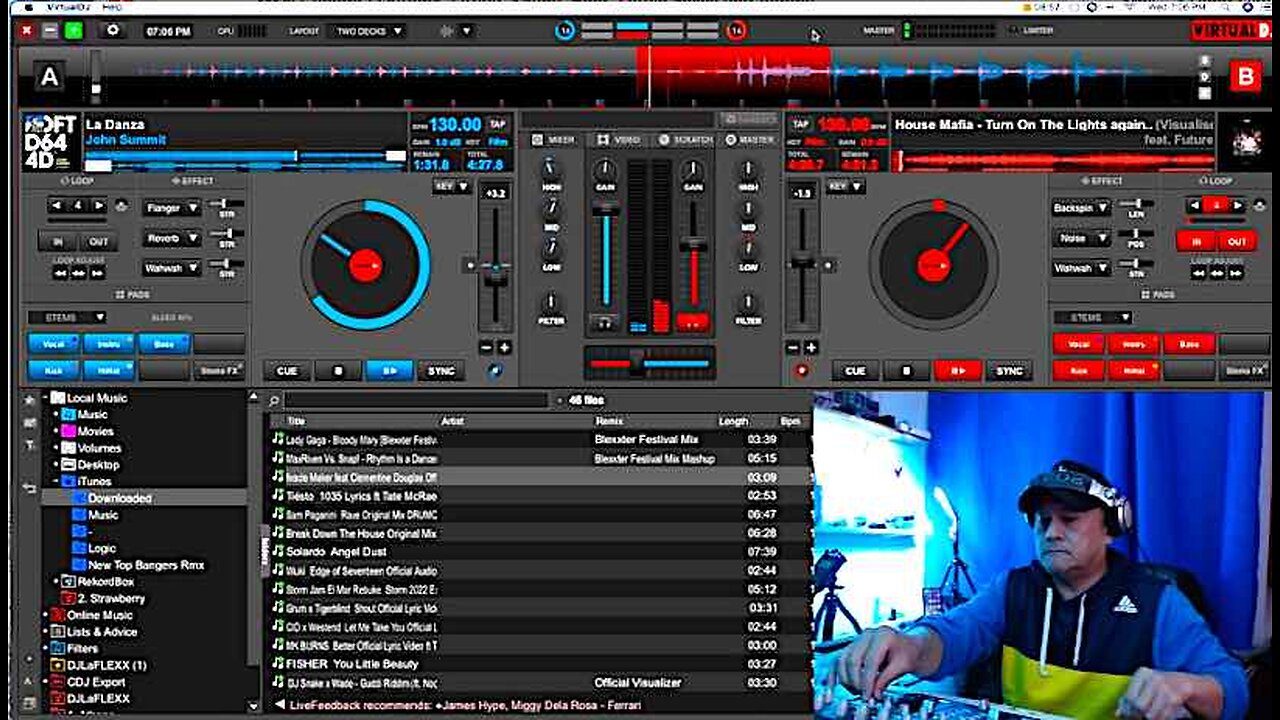This screenshot has height=720, width=1280.
Task: Click deck A Stems FX button
Action: [219, 371]
